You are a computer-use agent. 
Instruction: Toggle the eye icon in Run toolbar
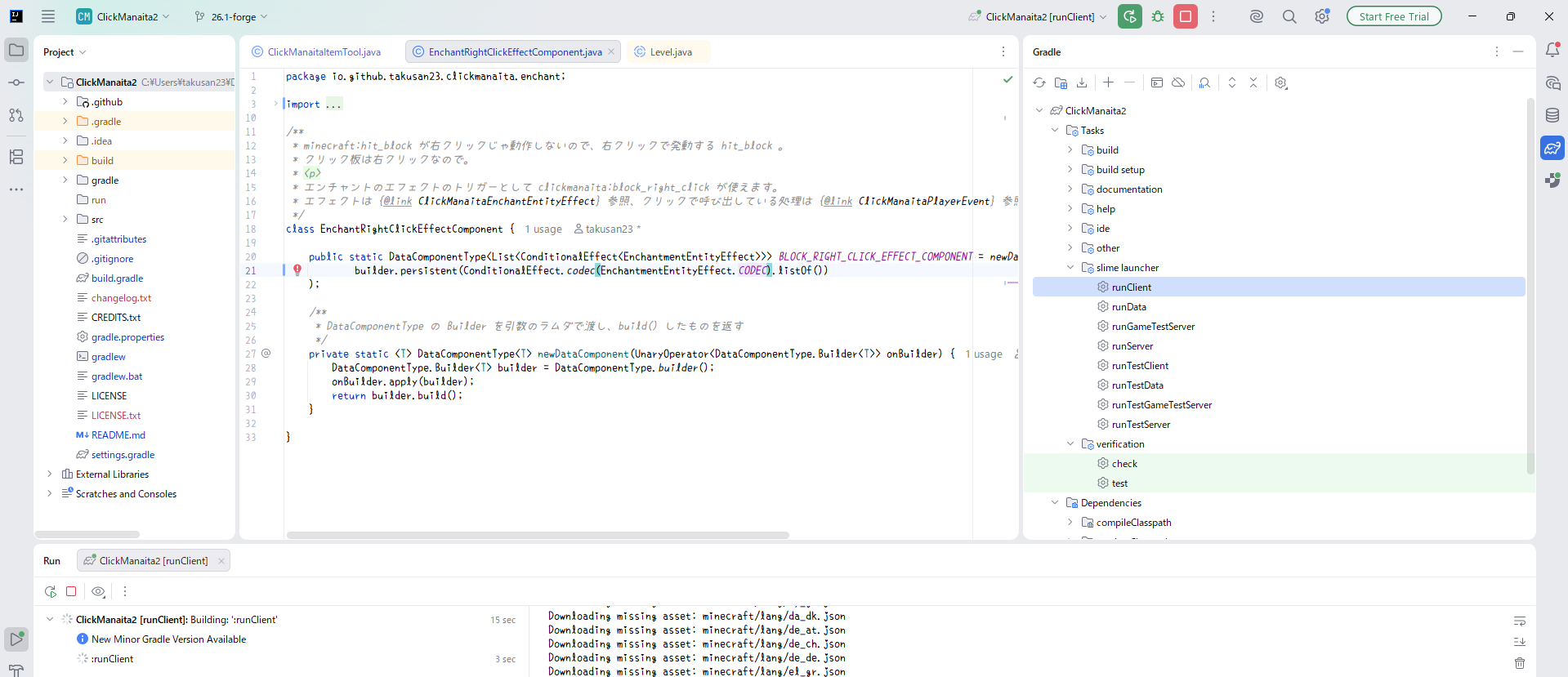[98, 591]
